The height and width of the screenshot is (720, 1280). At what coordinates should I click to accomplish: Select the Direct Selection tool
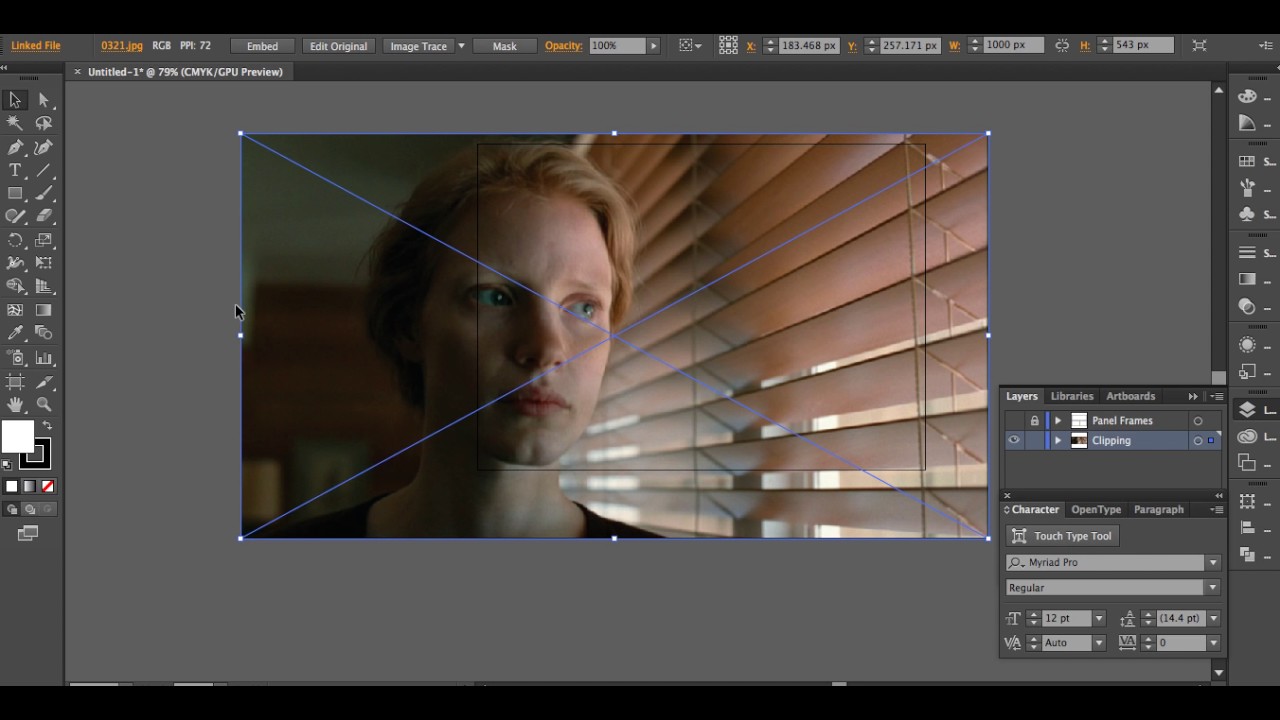(x=44, y=100)
